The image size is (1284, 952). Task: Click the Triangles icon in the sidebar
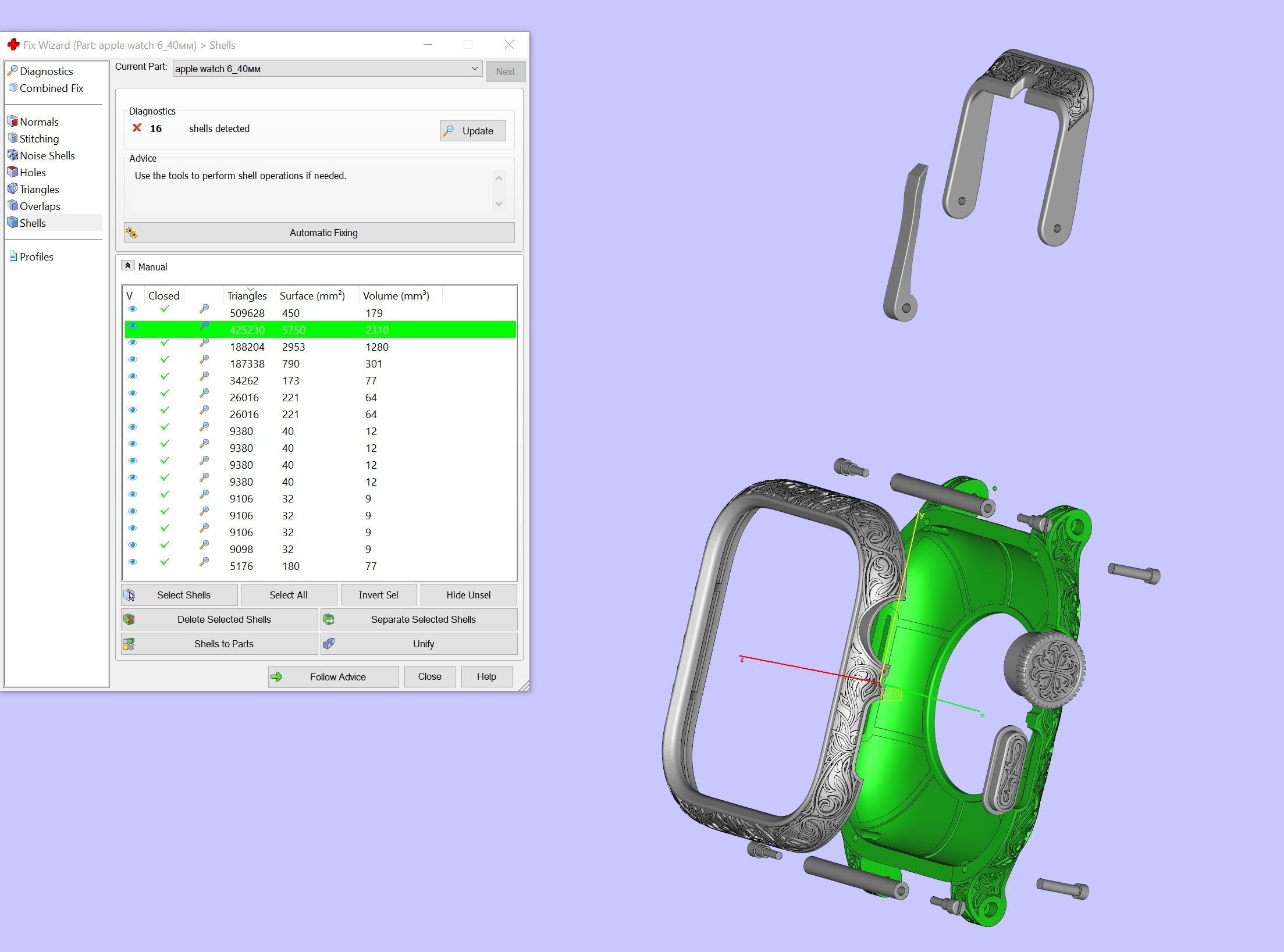coord(12,189)
